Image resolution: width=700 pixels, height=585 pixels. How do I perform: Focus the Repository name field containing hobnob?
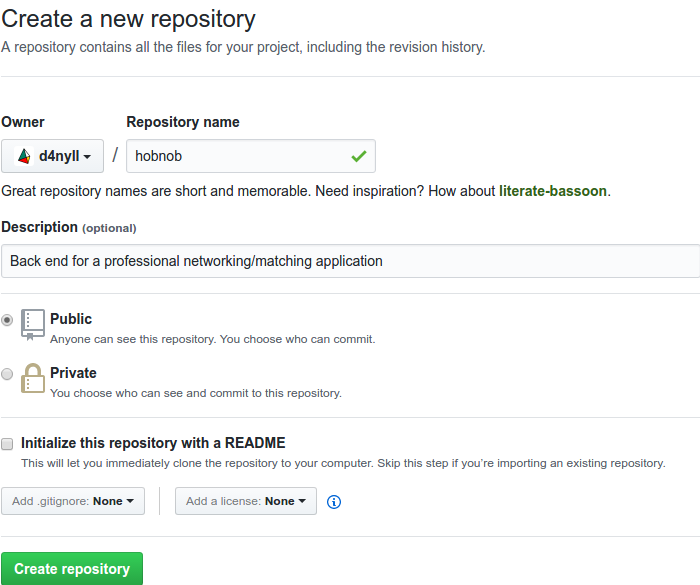pos(240,156)
